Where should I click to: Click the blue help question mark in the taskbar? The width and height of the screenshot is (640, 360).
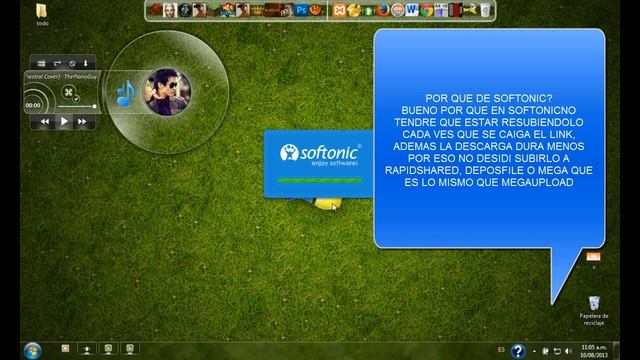(x=518, y=351)
